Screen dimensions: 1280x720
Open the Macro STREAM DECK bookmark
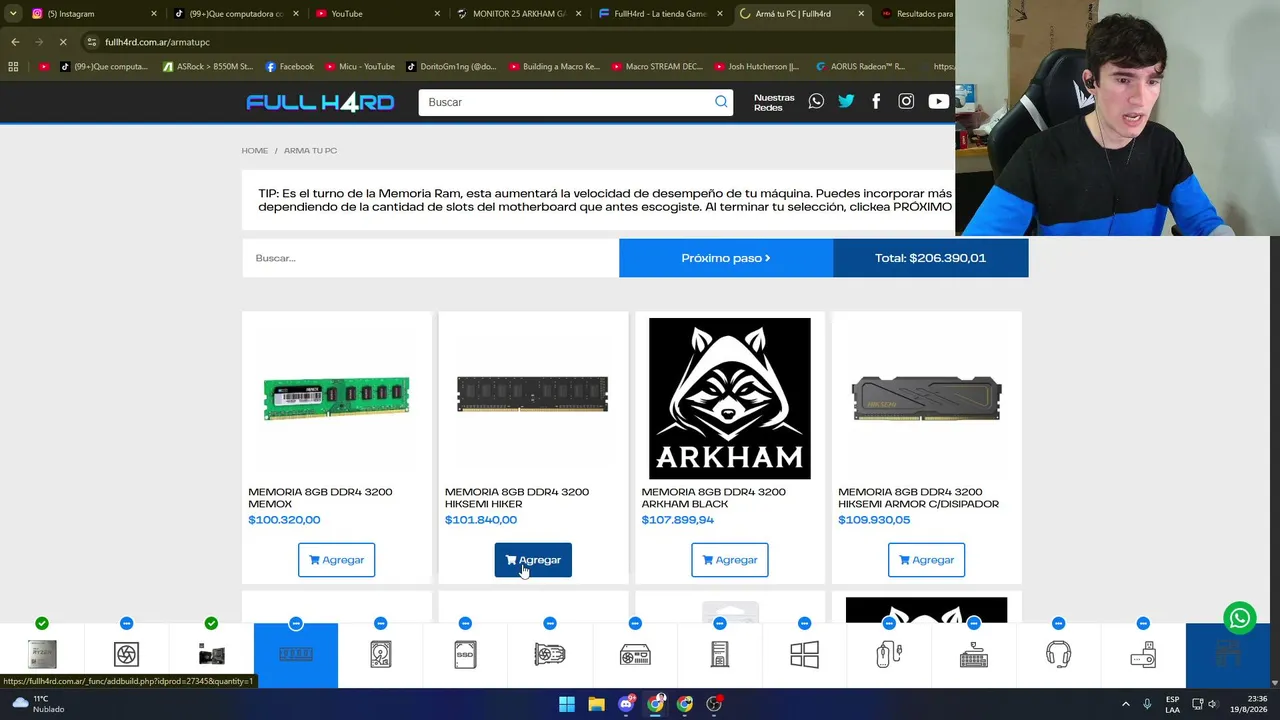click(656, 67)
